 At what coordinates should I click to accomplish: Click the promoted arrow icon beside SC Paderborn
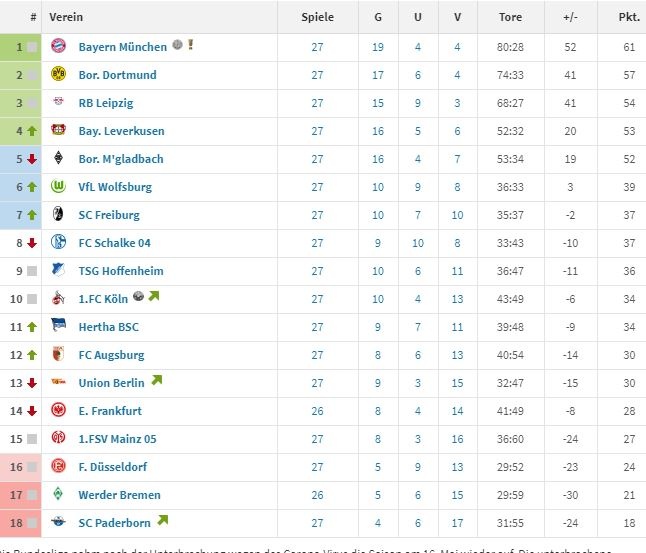click(x=162, y=521)
